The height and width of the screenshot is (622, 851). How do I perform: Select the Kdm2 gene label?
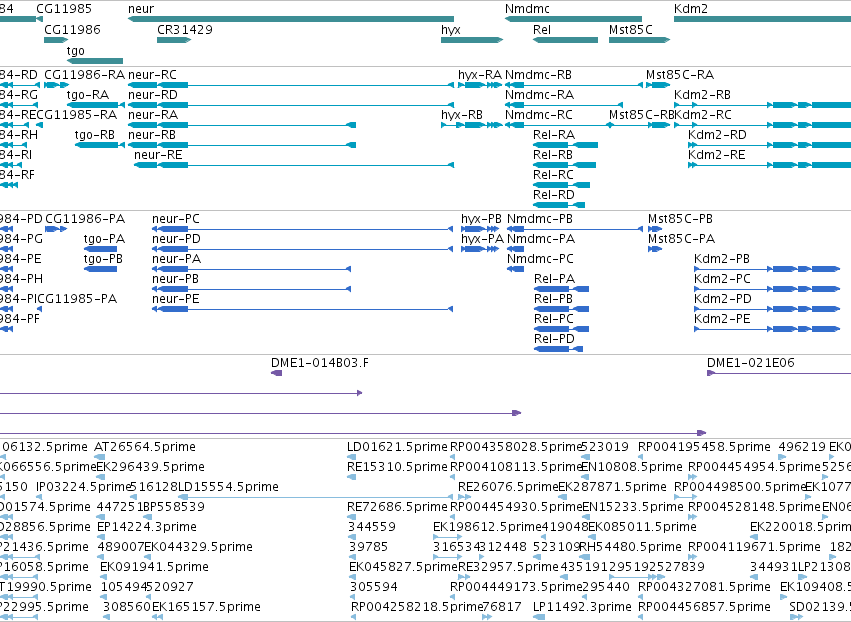pos(691,9)
